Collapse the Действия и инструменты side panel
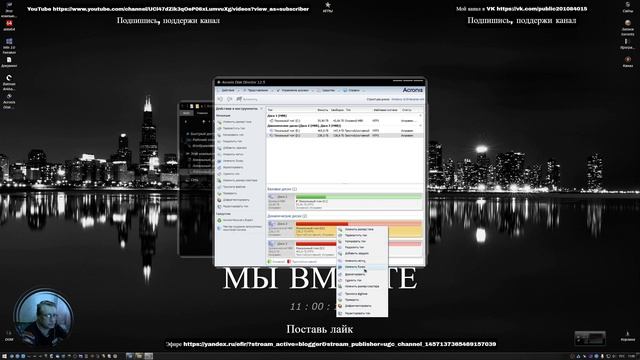Viewport: 640px width, 360px height. coord(262,109)
